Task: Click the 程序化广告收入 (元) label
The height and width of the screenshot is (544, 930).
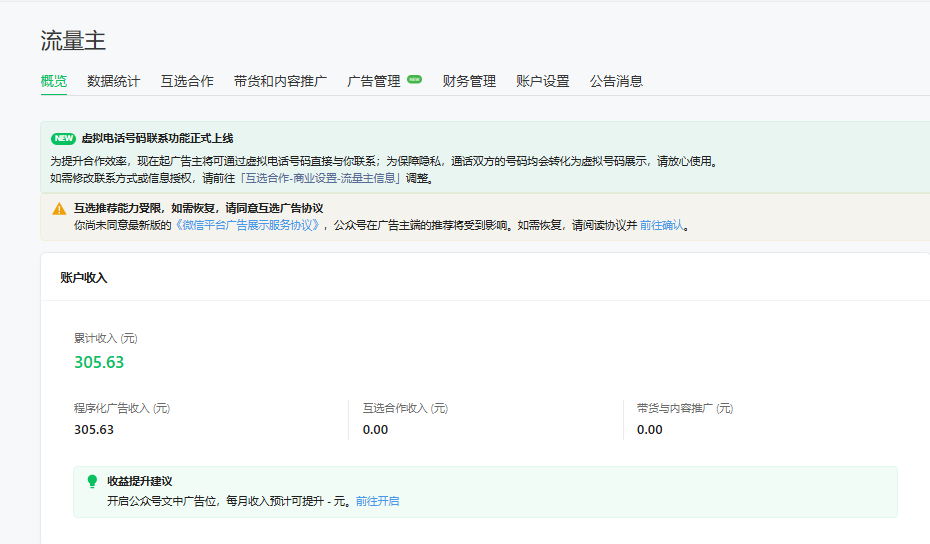Action: [x=122, y=408]
